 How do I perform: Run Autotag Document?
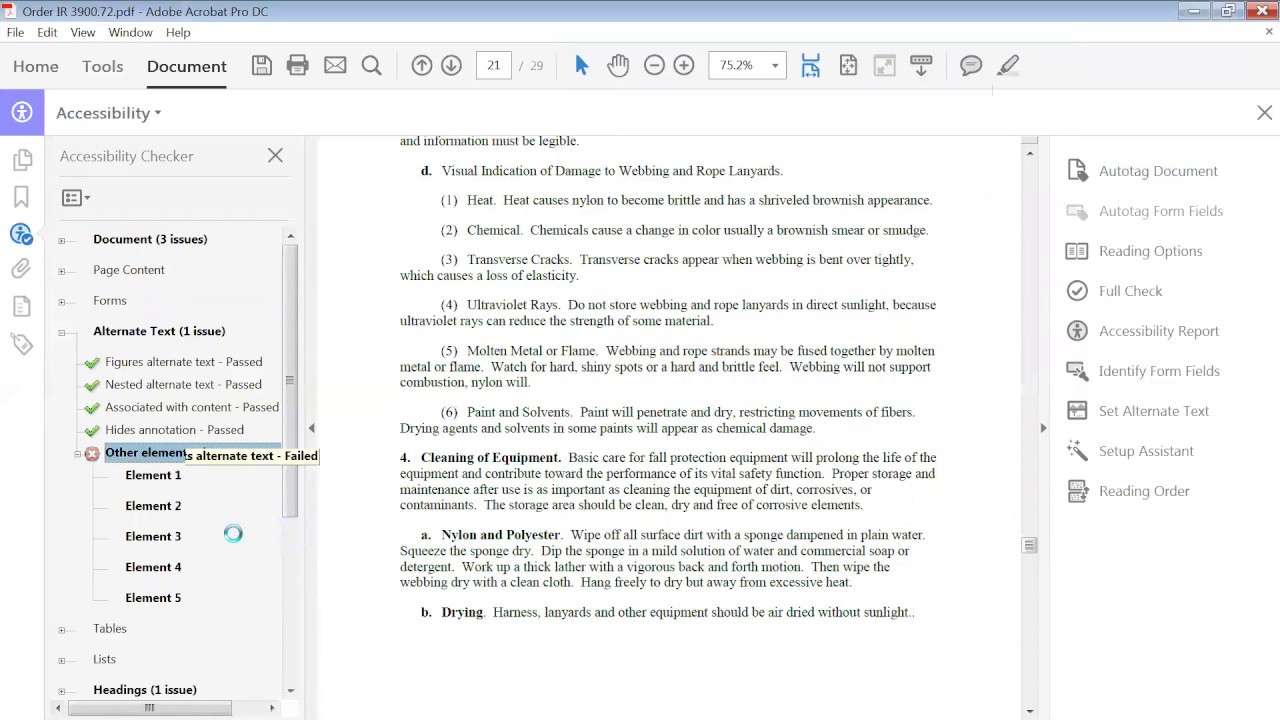tap(1142, 171)
